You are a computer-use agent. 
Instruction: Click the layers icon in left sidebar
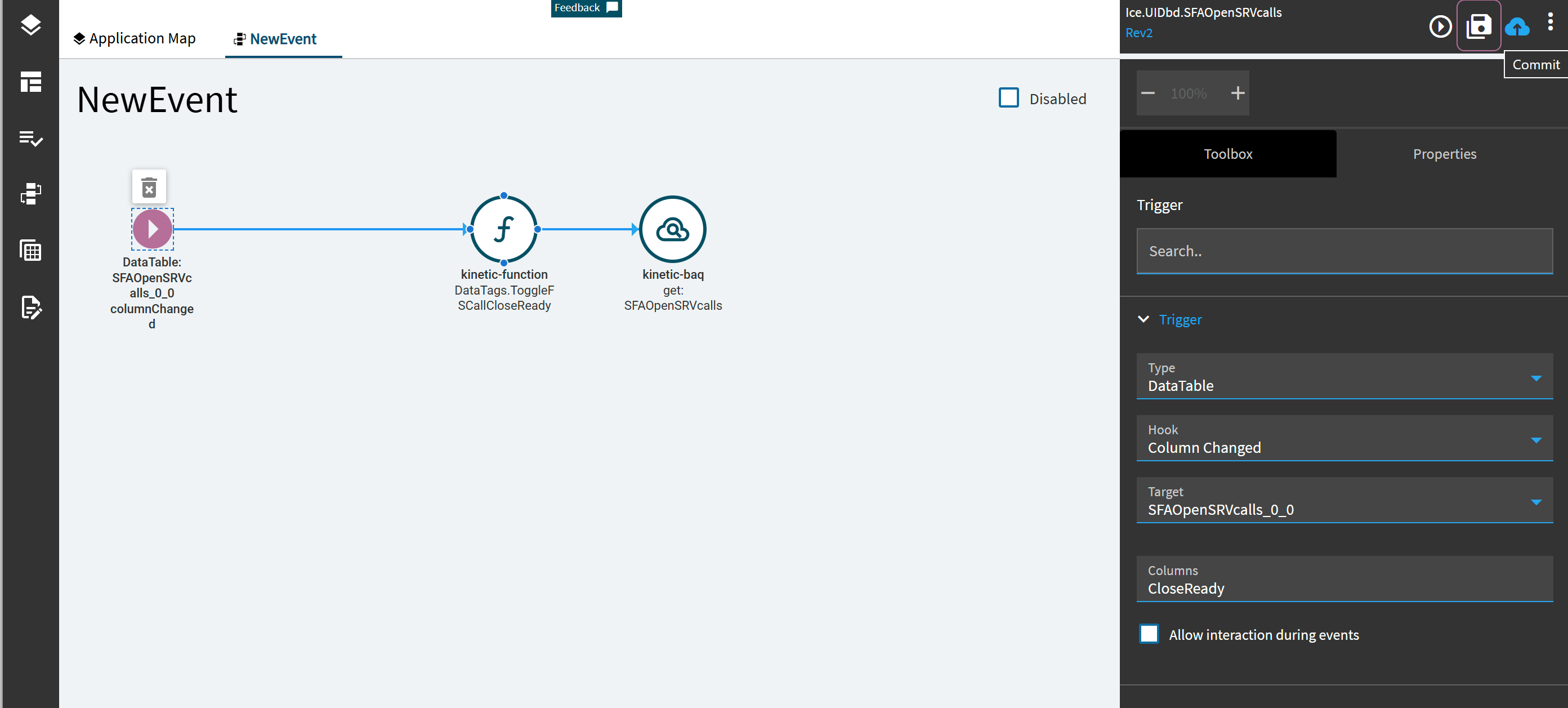click(x=30, y=25)
